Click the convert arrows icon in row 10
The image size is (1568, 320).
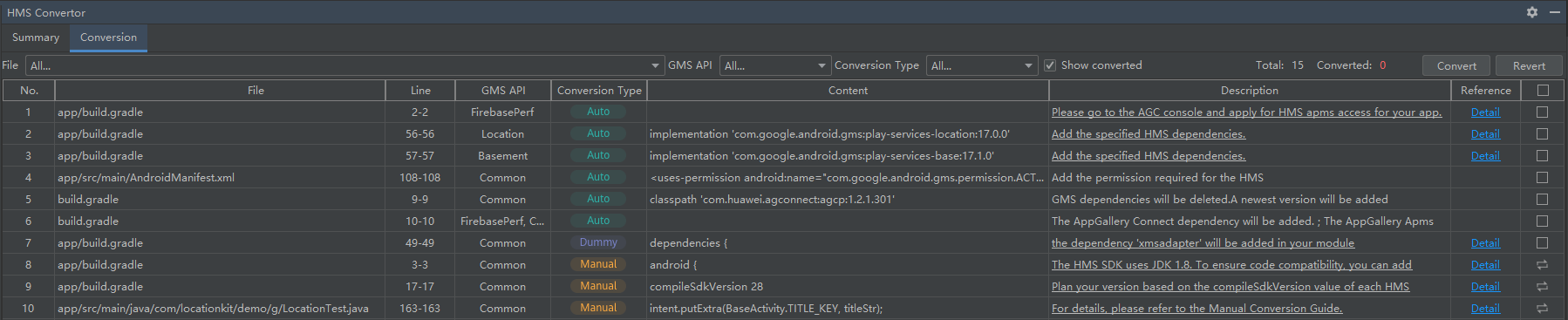(x=1542, y=308)
